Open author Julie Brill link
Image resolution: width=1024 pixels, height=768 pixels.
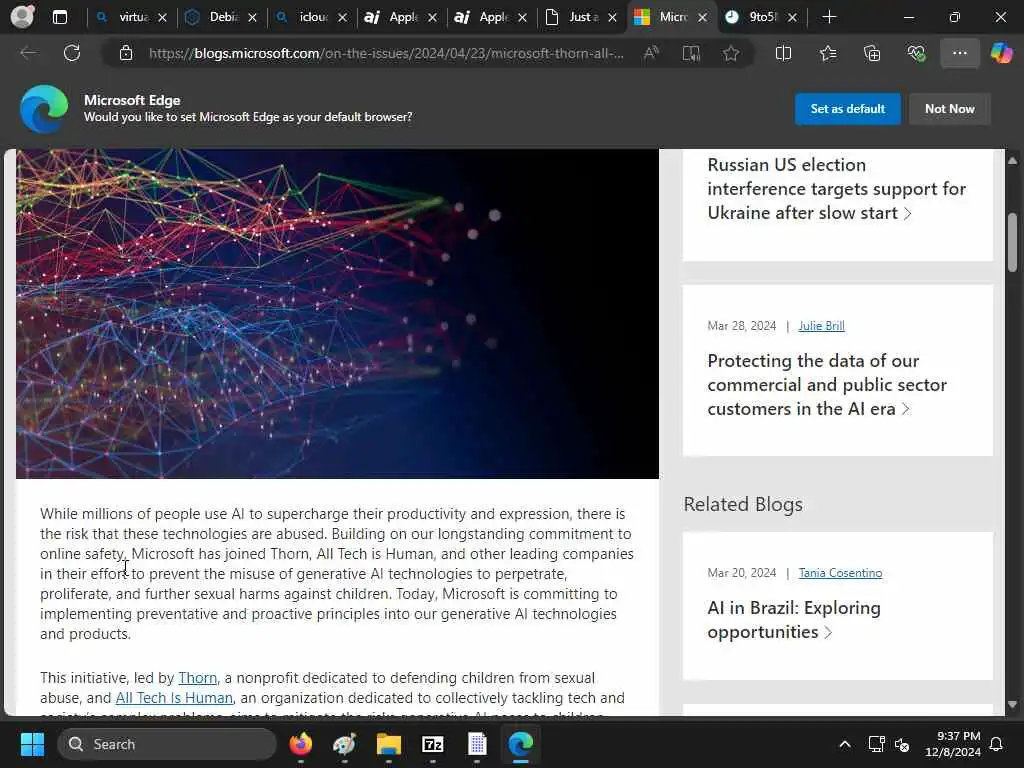822,326
